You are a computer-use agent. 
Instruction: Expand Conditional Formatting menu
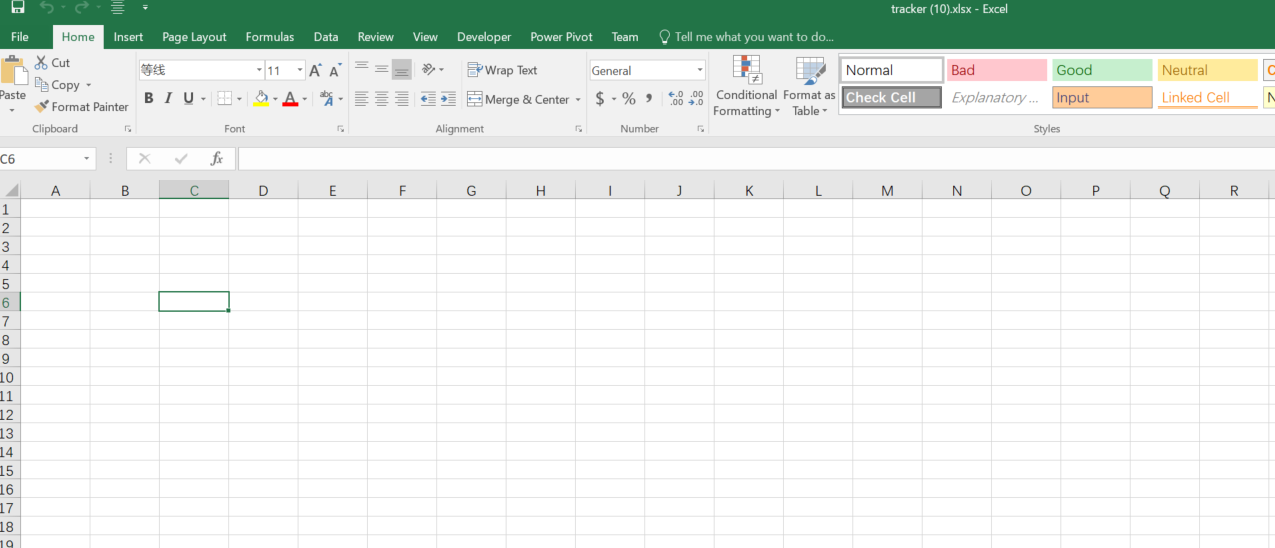pos(746,86)
